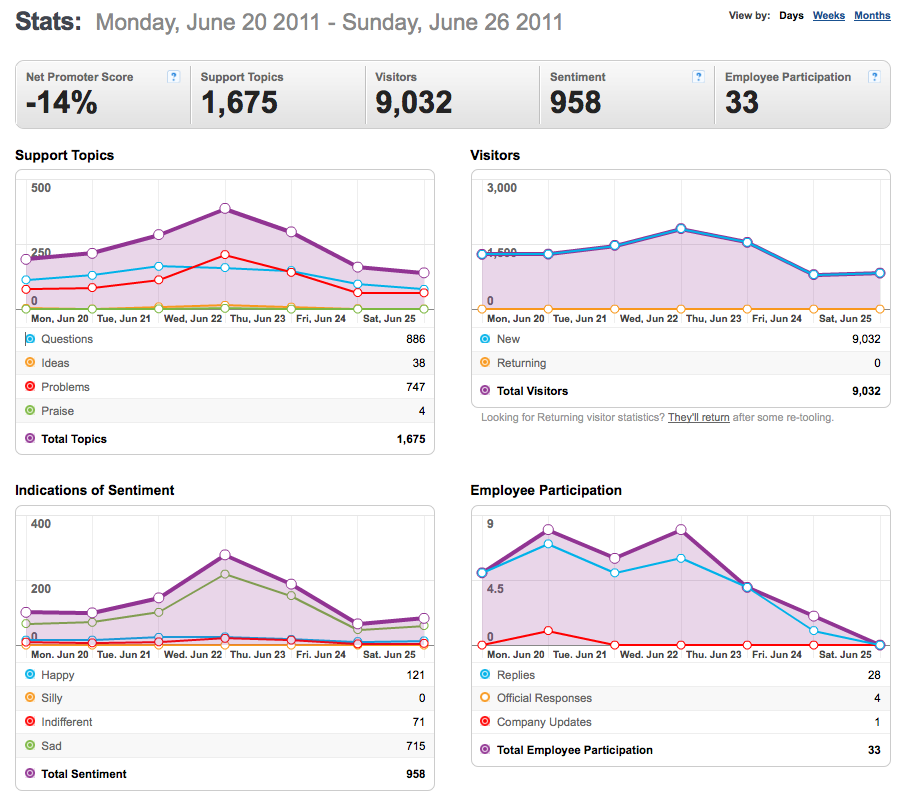The image size is (917, 803).
Task: Click the orange Ideas legend marker
Action: (30, 363)
